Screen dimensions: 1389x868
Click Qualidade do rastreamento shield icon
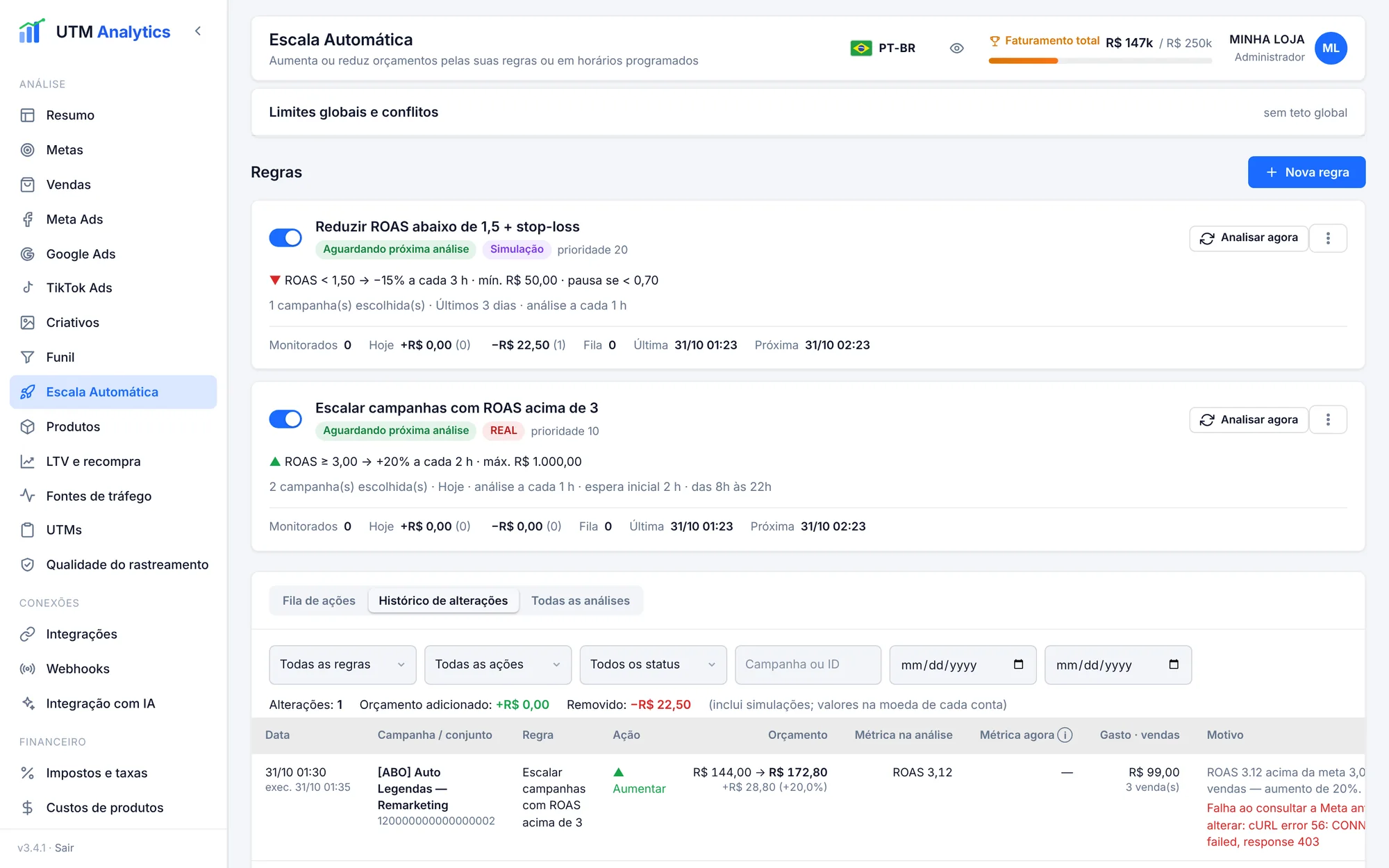[28, 565]
